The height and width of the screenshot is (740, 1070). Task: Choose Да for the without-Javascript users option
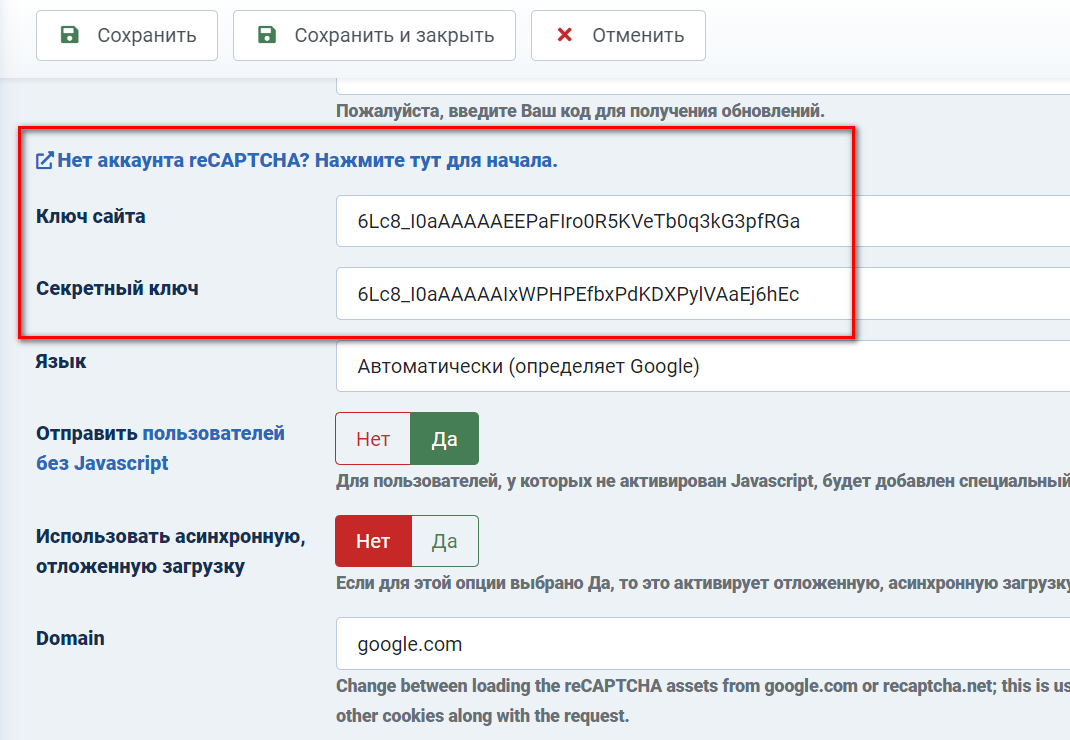444,439
